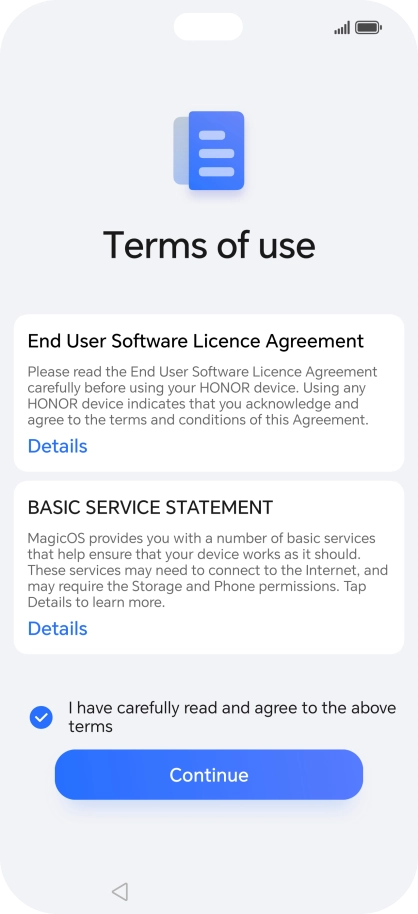Go back using the triangle navigation icon
Screen dimensions: 418x914
coord(120,891)
